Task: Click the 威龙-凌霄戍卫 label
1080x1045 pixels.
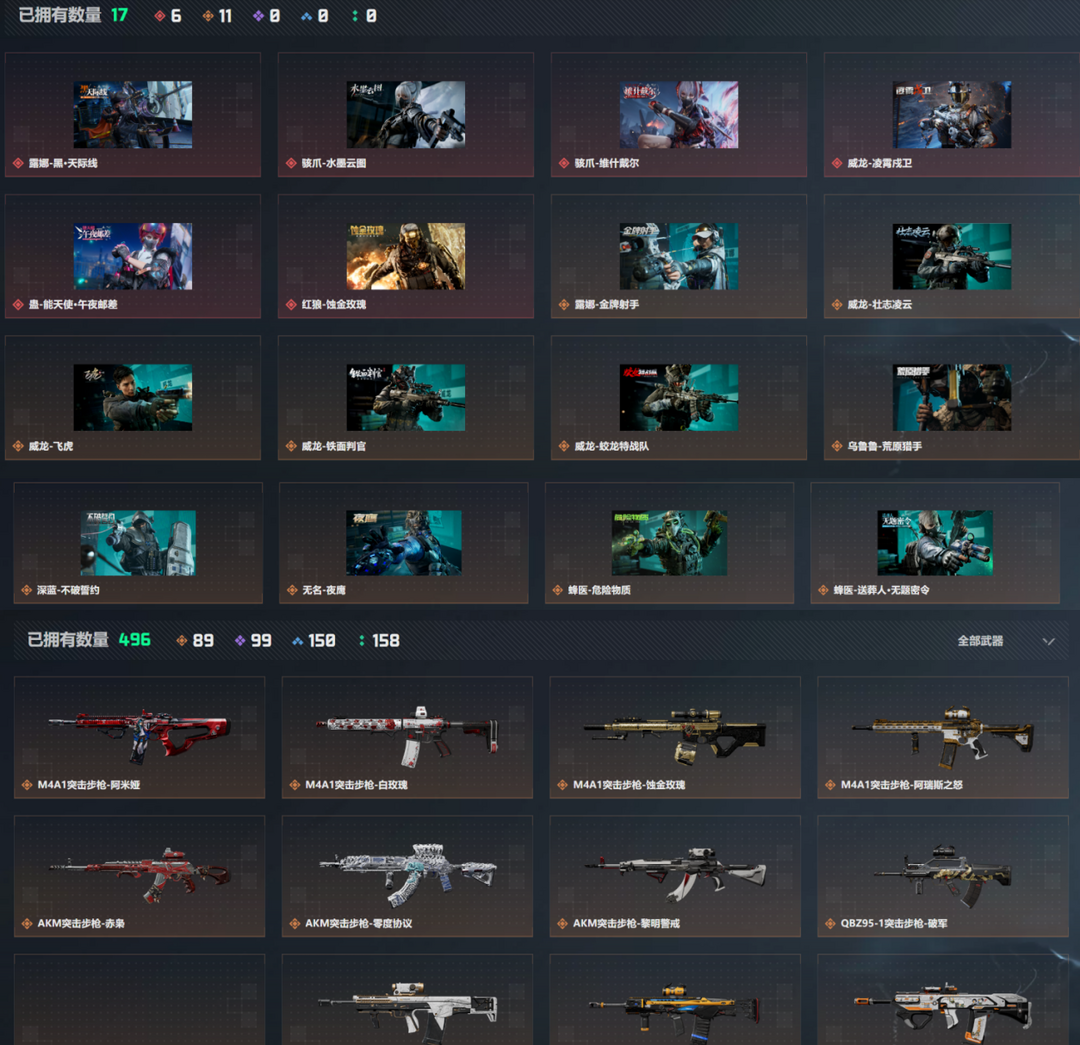Action: click(879, 163)
